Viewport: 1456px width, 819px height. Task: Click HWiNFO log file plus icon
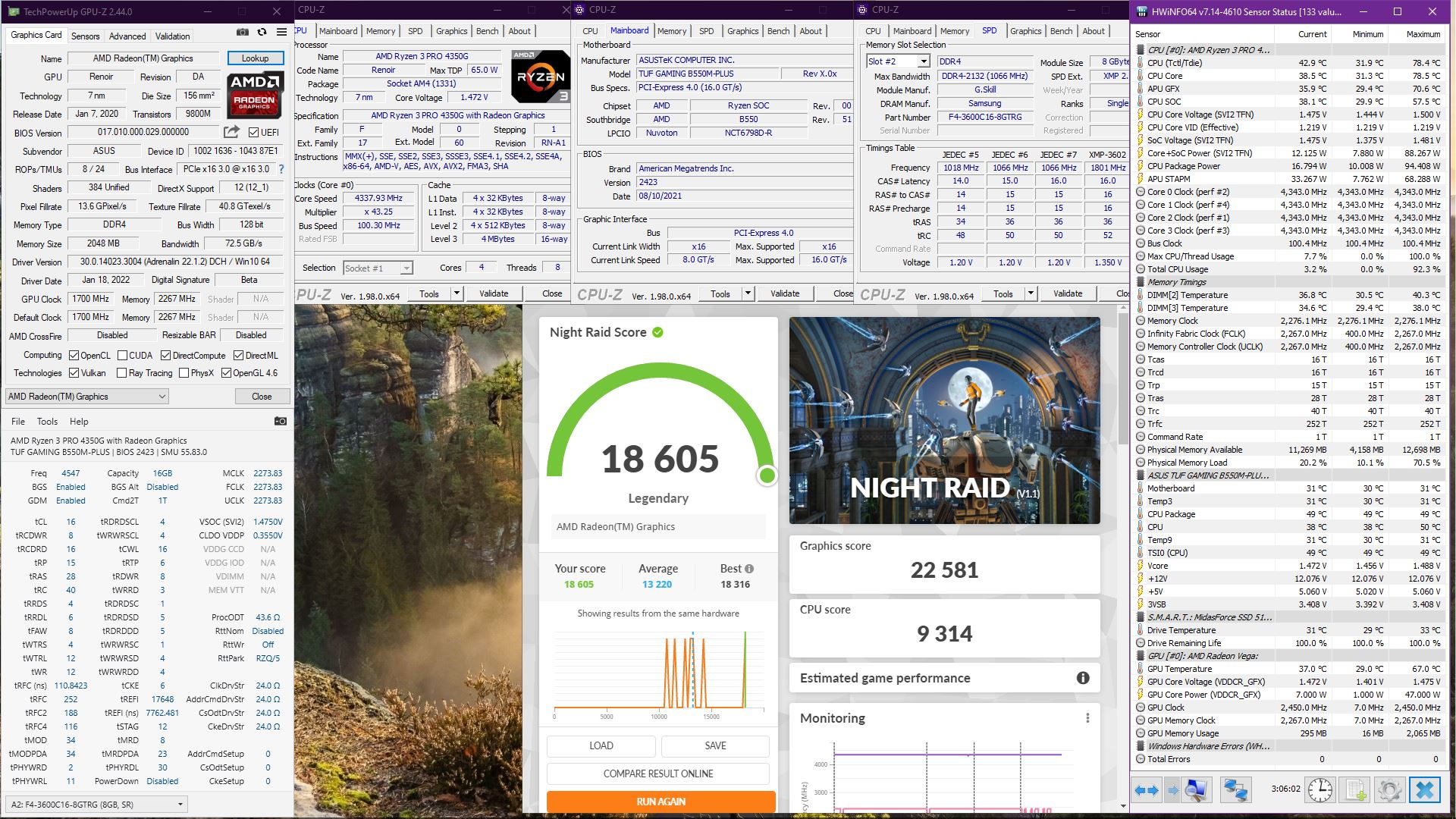coord(1356,790)
